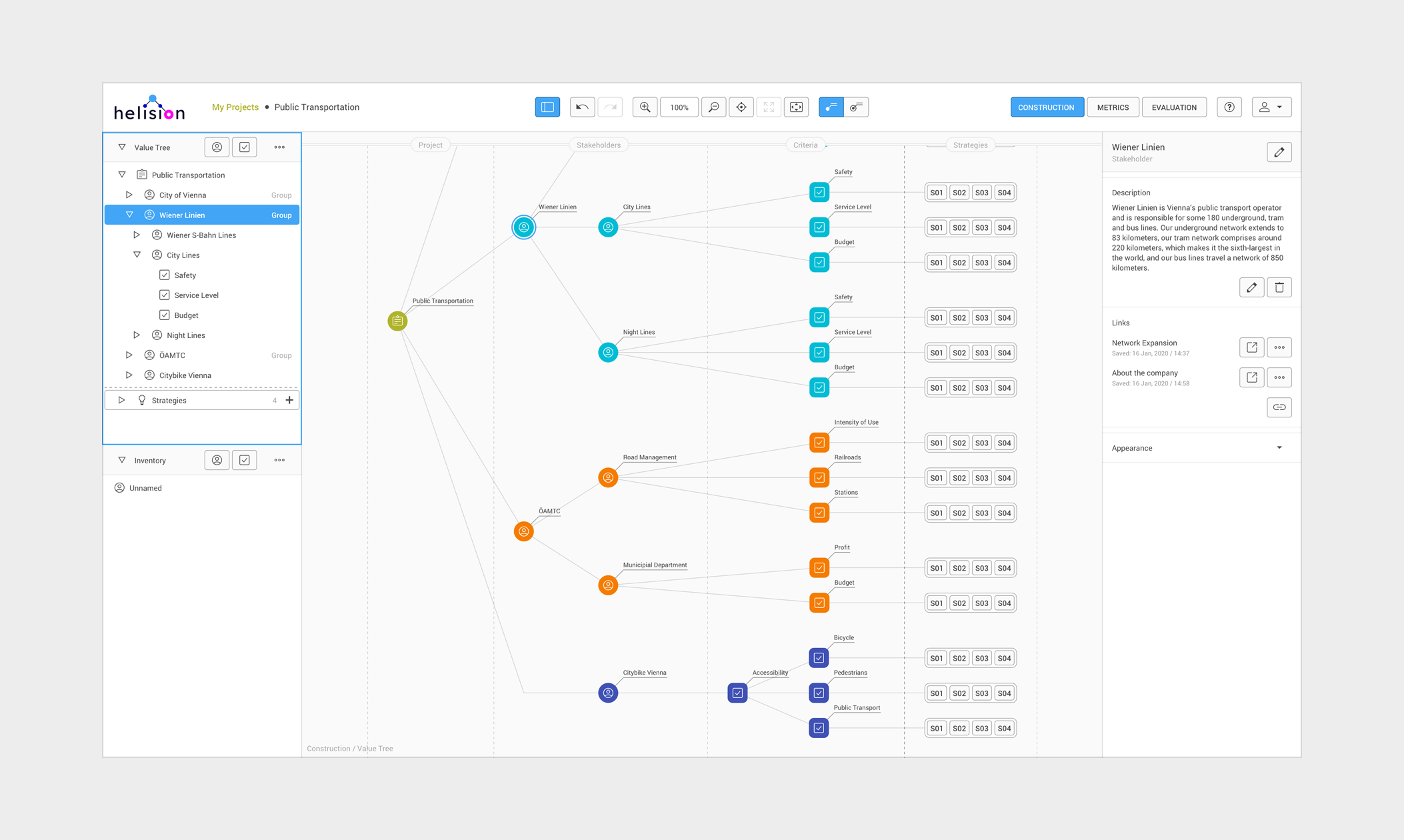Click S01 strategy for Bicycle row
This screenshot has height=840, width=1404.
936,659
